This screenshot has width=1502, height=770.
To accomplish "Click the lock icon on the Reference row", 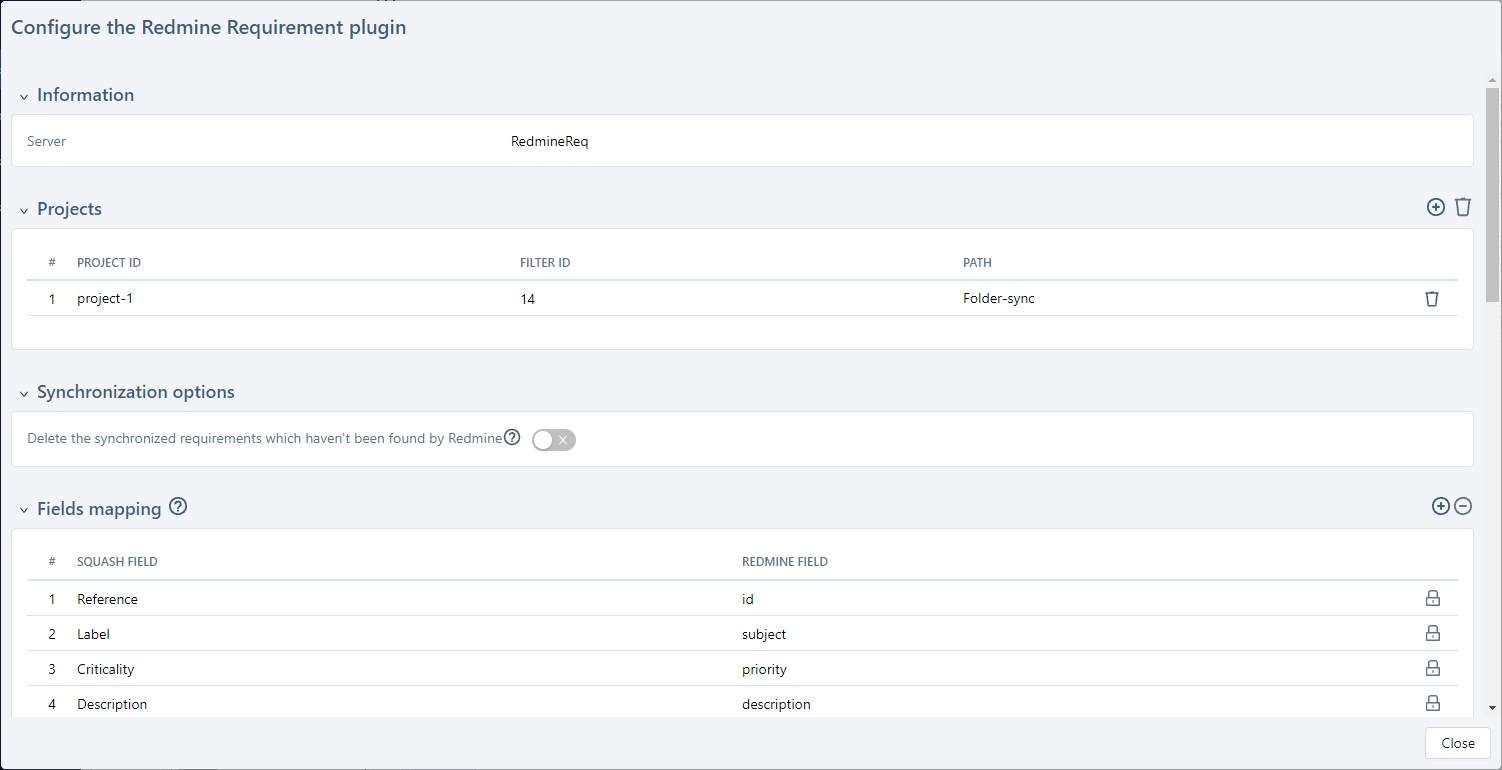I will point(1433,597).
